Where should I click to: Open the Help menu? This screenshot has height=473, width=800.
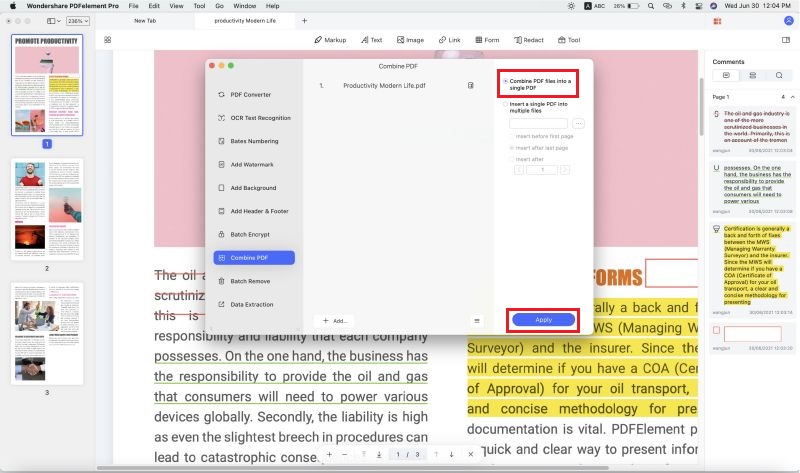tap(272, 6)
